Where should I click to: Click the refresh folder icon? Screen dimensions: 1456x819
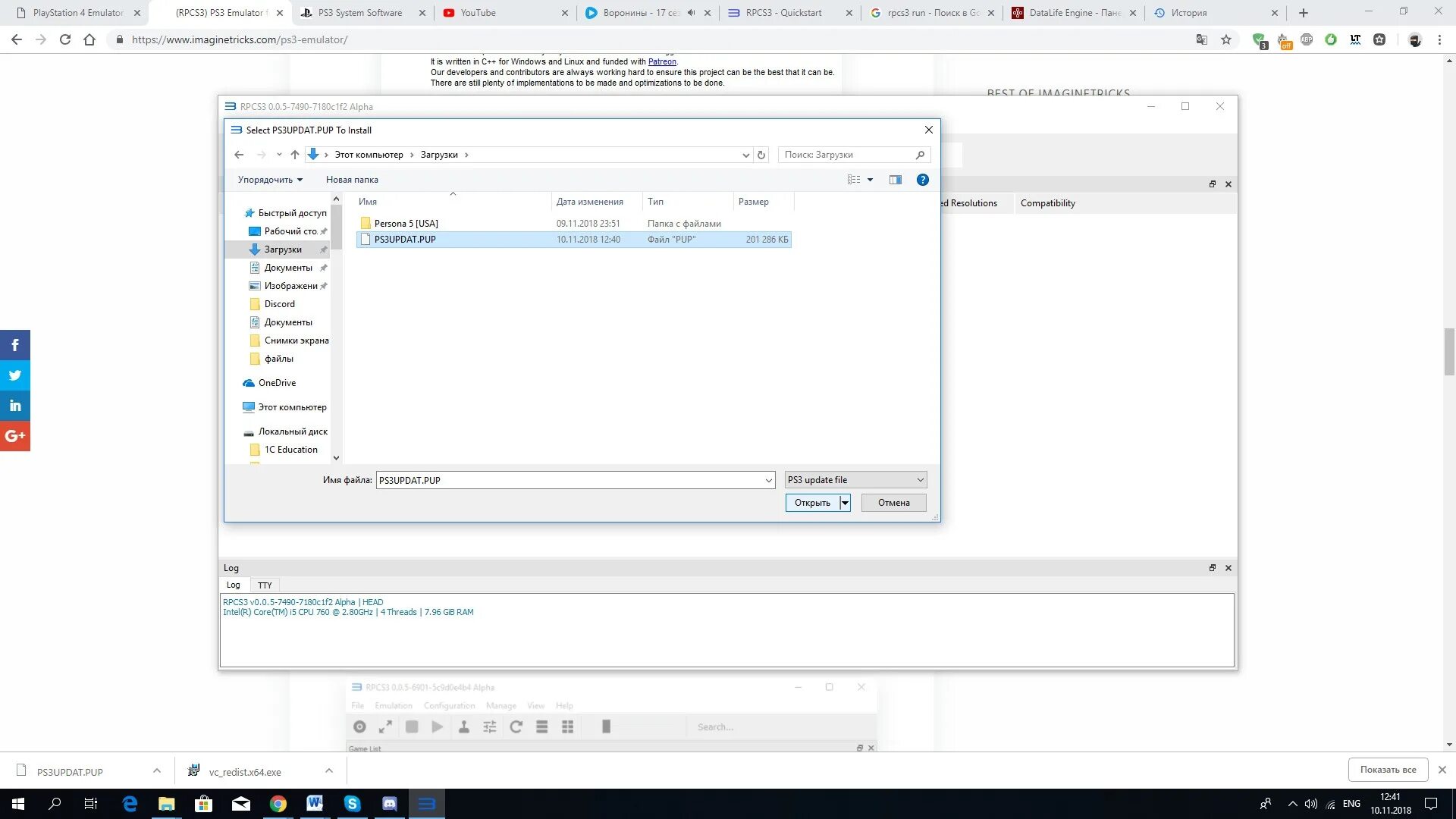(x=761, y=155)
